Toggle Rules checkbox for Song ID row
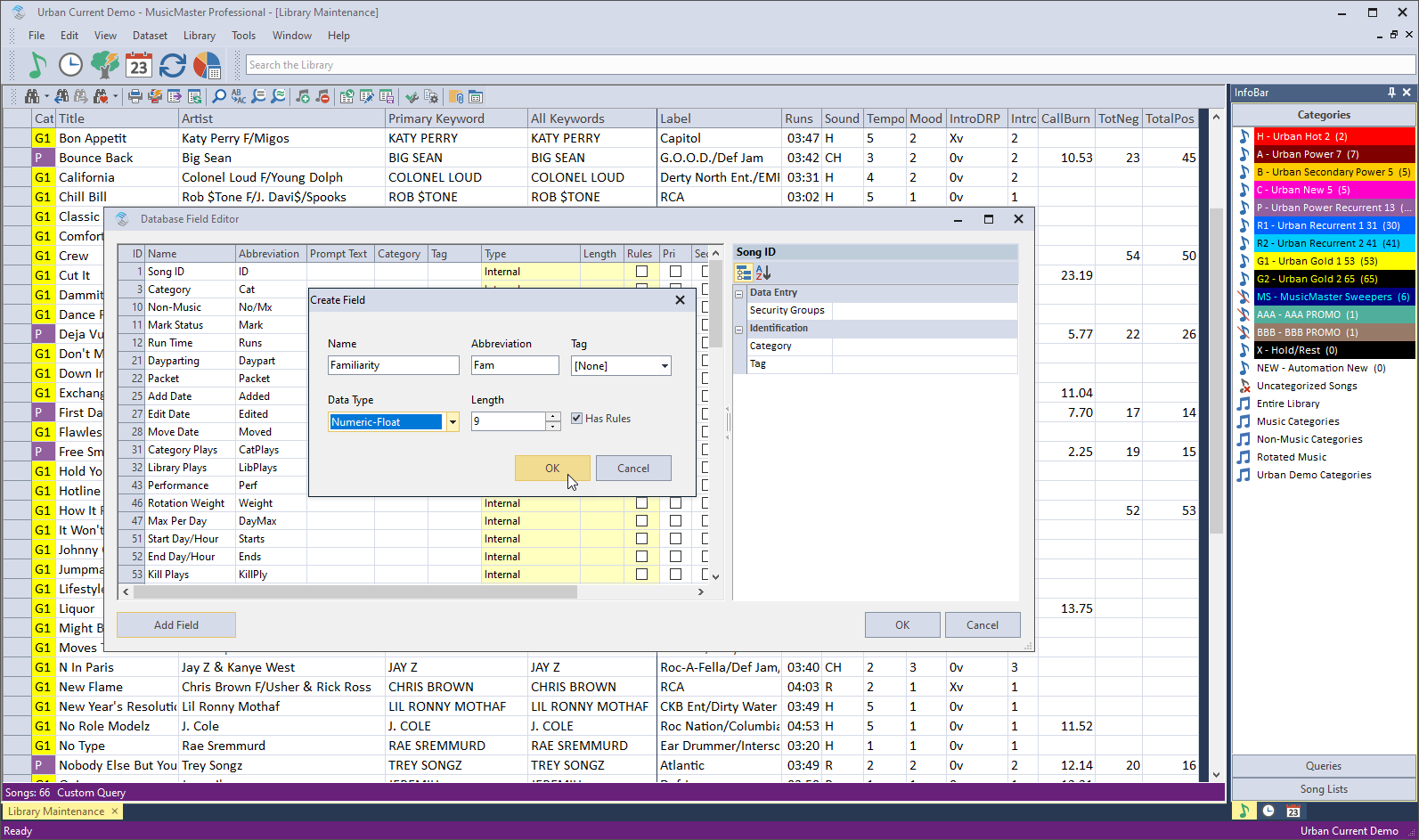 point(641,272)
